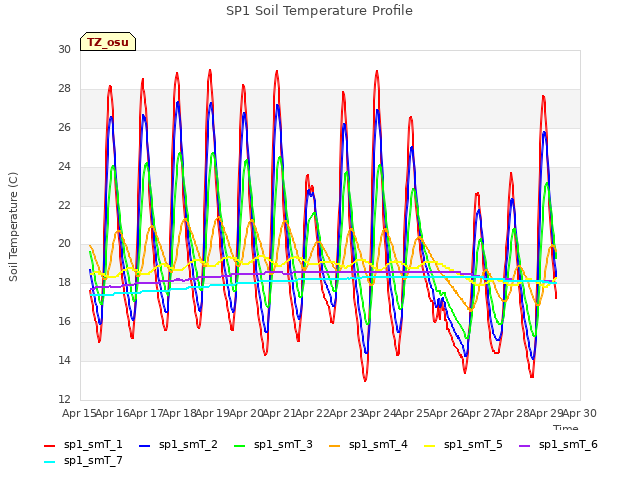The image size is (640, 480).
Task: Click the Apr 23 x-axis tick label
Action: (346, 414)
